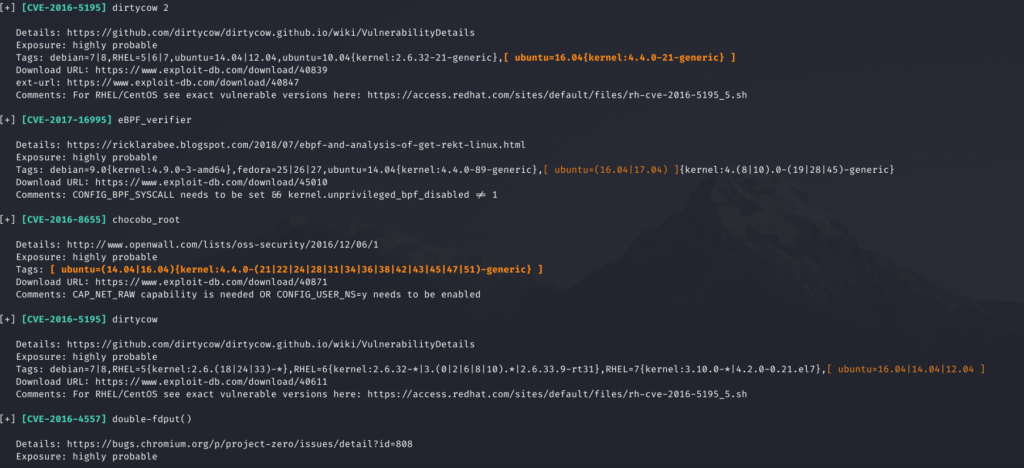Image resolution: width=1024 pixels, height=468 pixels.
Task: Click exploit-db download 45010 URL
Action: pos(211,182)
